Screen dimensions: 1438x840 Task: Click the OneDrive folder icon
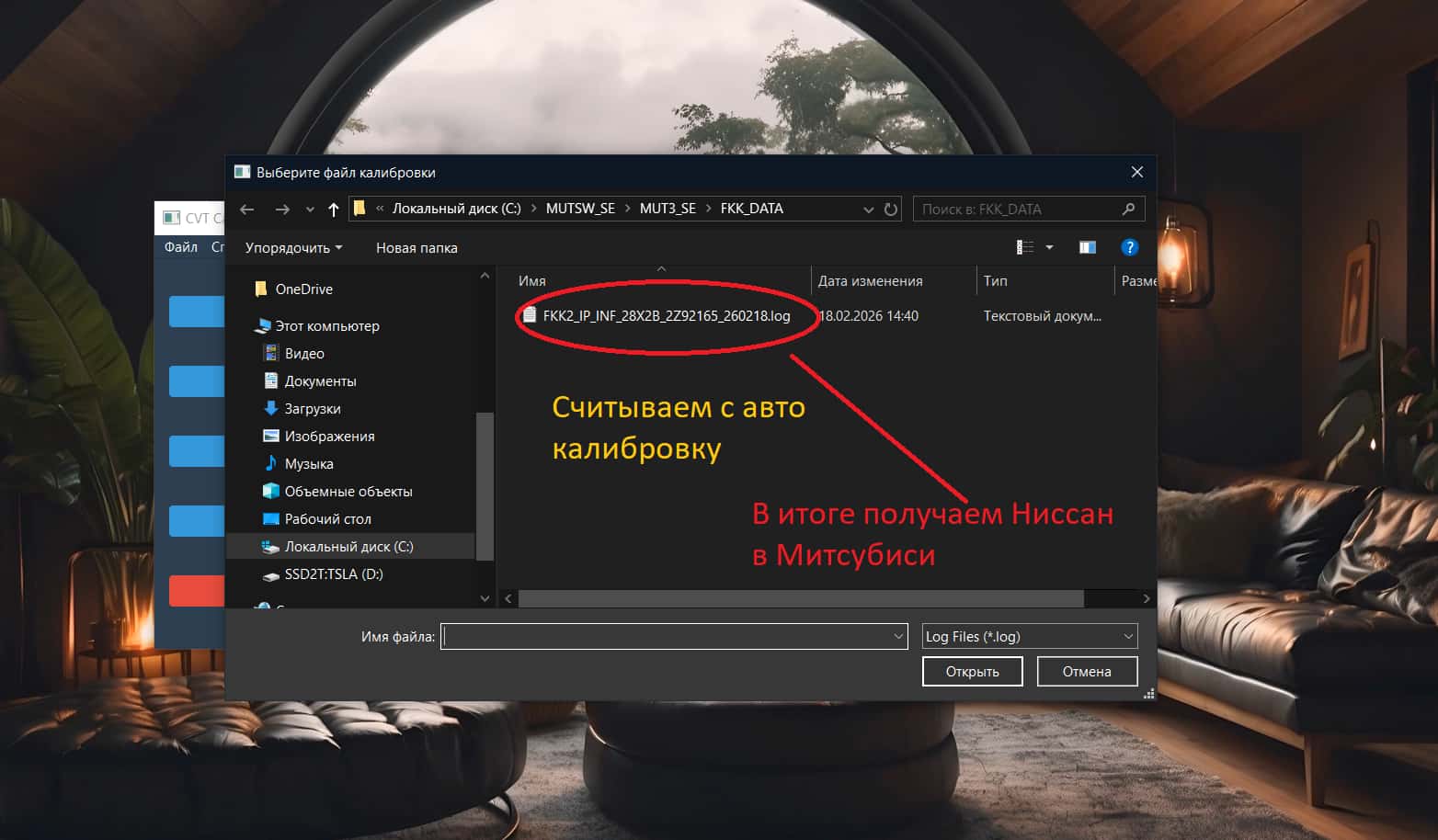point(261,289)
